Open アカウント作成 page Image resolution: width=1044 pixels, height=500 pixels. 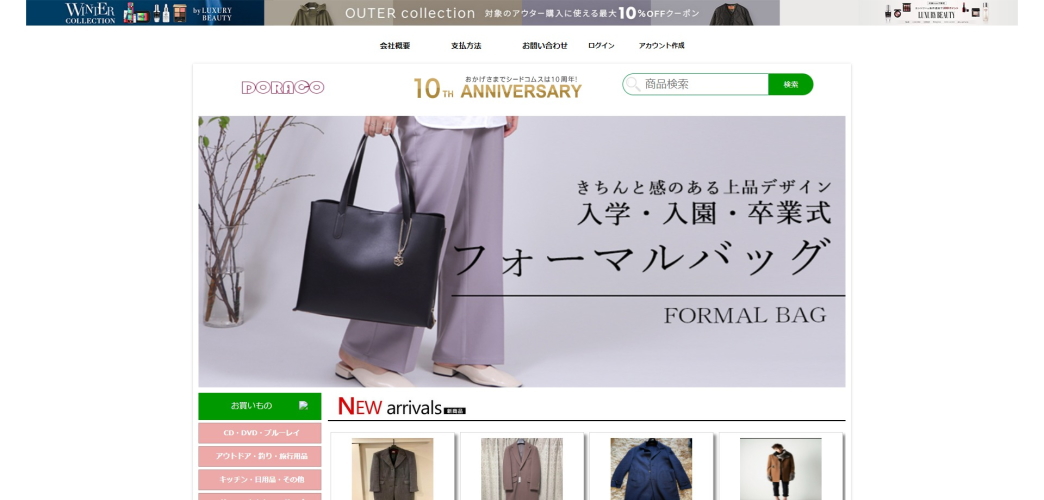(x=661, y=46)
